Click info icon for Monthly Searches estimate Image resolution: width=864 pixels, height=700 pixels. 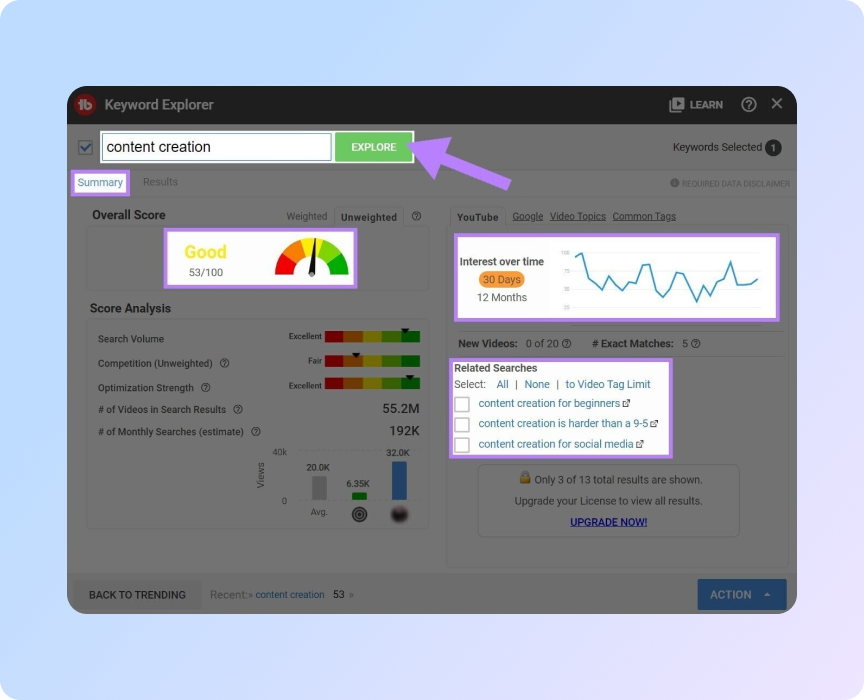point(256,432)
